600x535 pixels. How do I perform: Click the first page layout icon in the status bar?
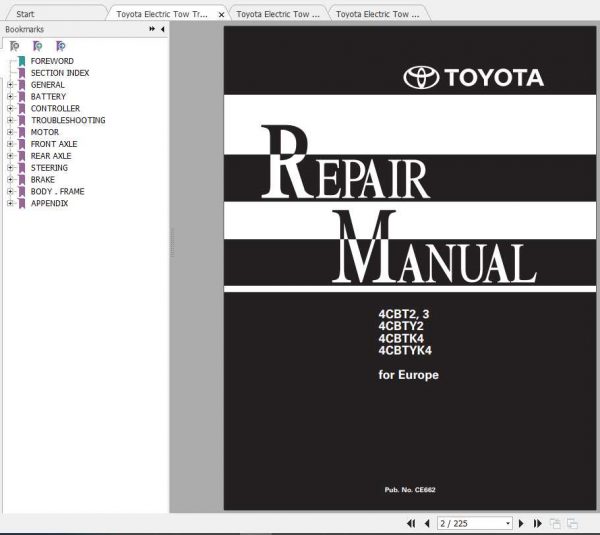coord(555,523)
